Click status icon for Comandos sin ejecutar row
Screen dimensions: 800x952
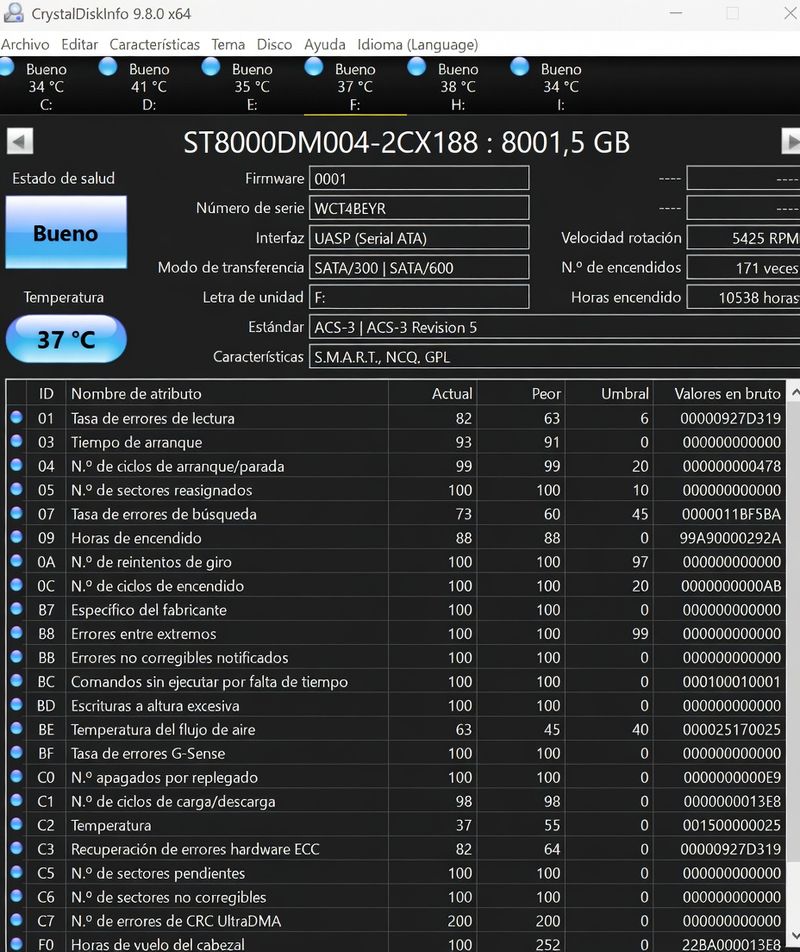click(x=16, y=681)
